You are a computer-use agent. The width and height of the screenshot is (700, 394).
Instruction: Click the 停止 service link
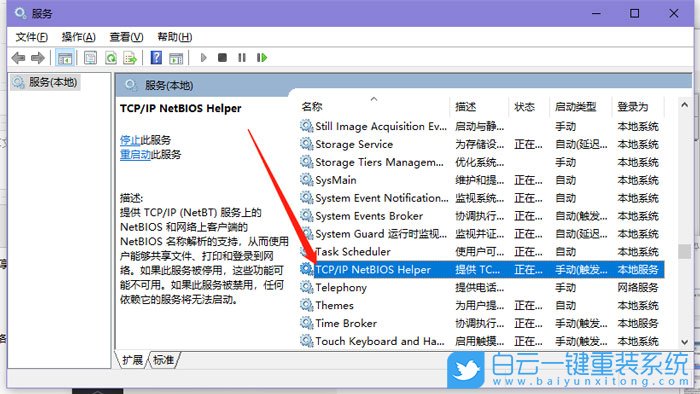pos(130,140)
